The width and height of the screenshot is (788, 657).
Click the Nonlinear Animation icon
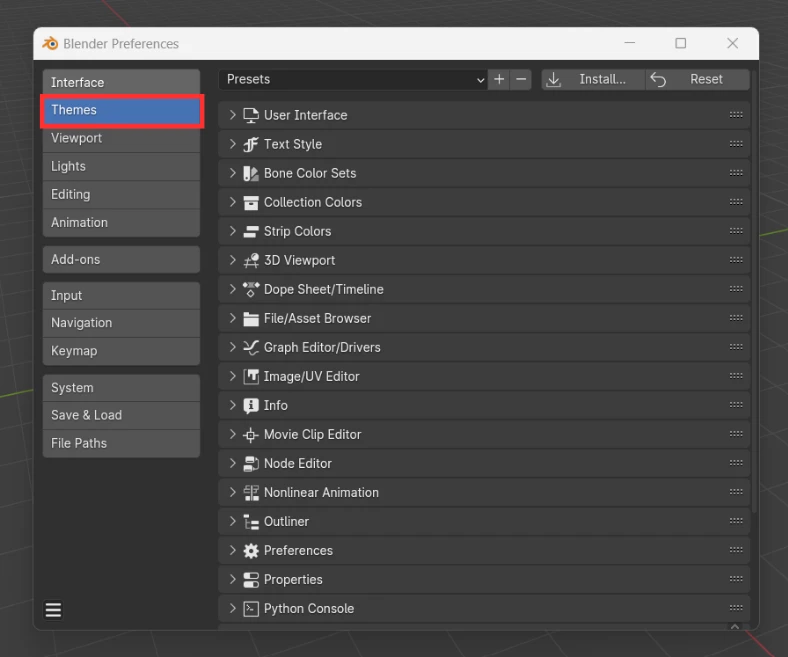coord(251,493)
